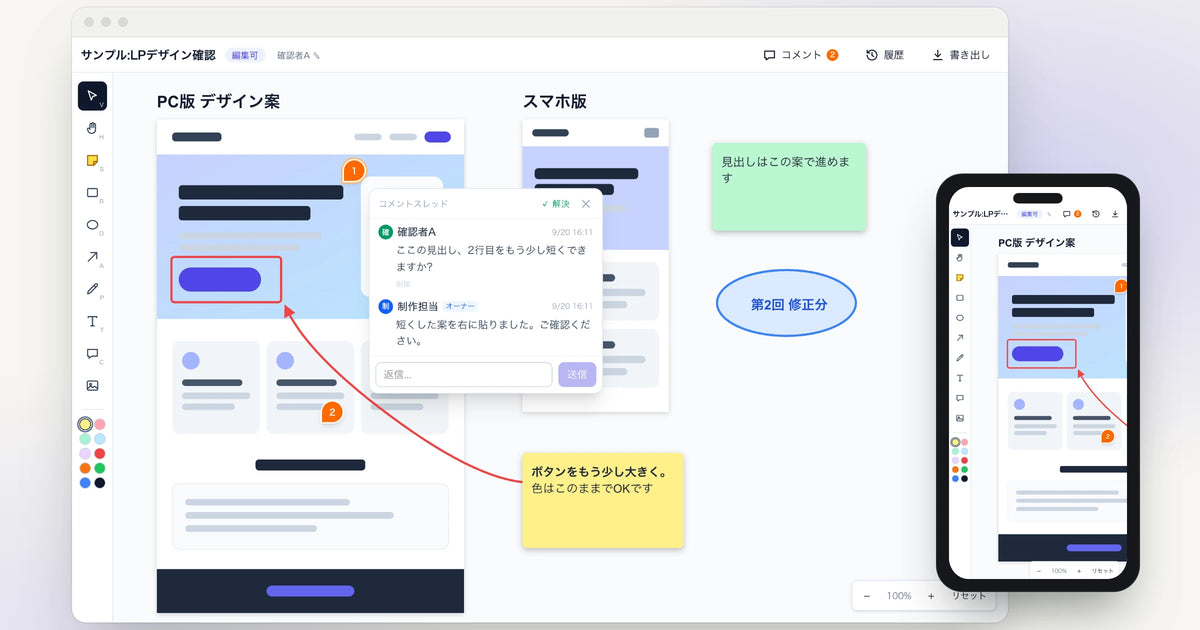Click 書き出し export in the desktop header
The width and height of the screenshot is (1200, 630).
(x=960, y=55)
